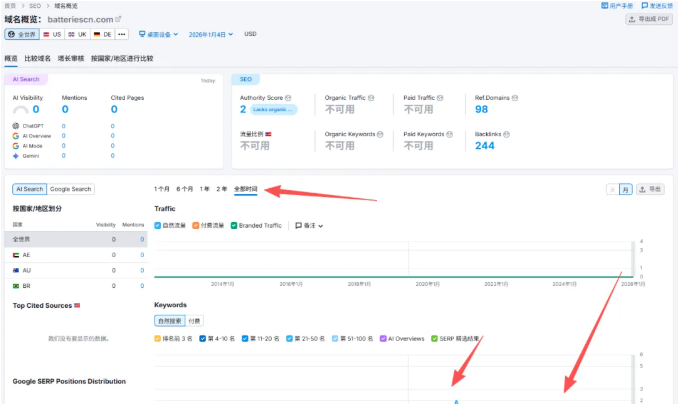This screenshot has width=683, height=404.
Task: Expand the 备注 notes dropdown
Action: 309,225
